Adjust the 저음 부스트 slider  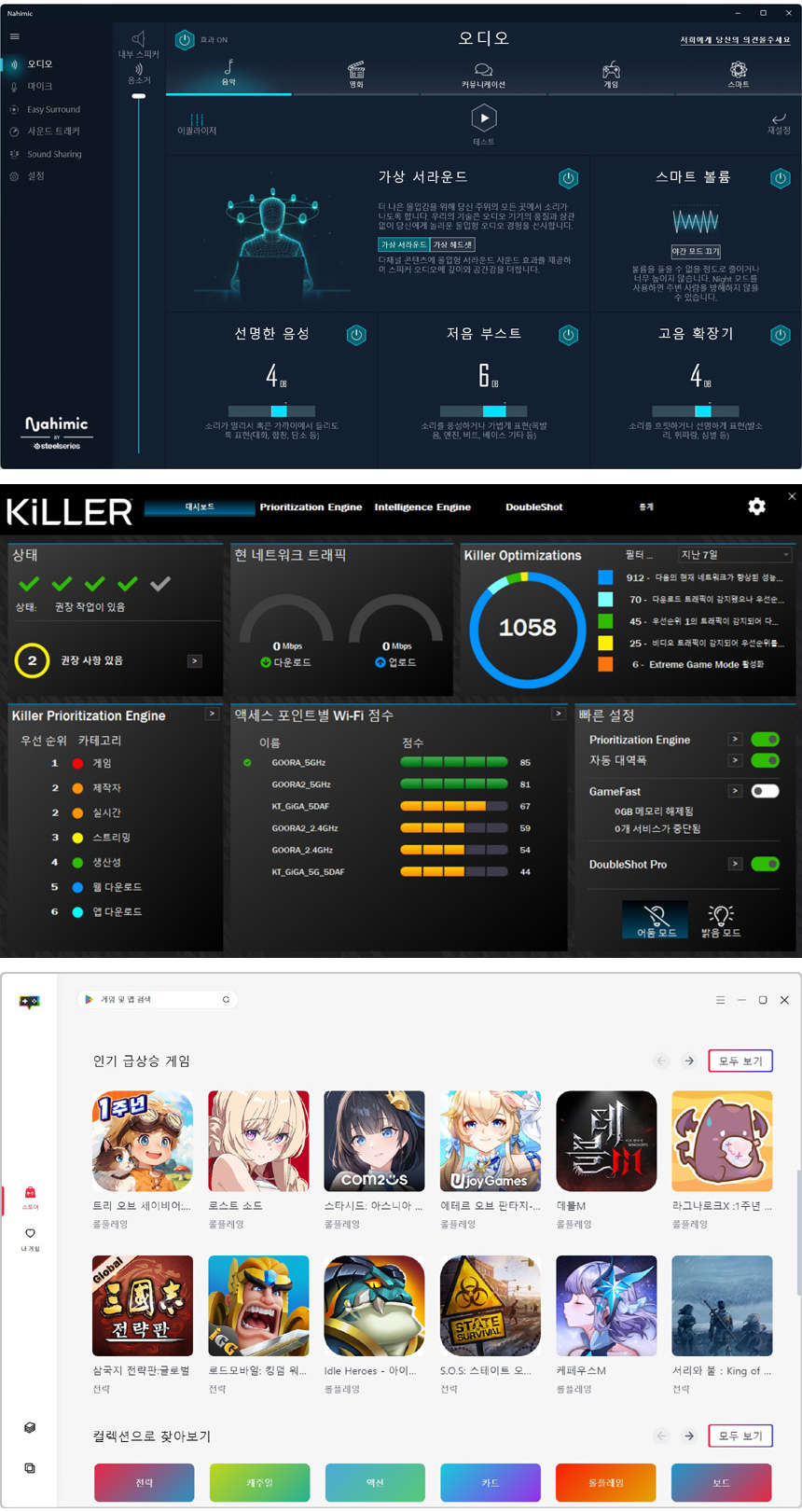494,411
